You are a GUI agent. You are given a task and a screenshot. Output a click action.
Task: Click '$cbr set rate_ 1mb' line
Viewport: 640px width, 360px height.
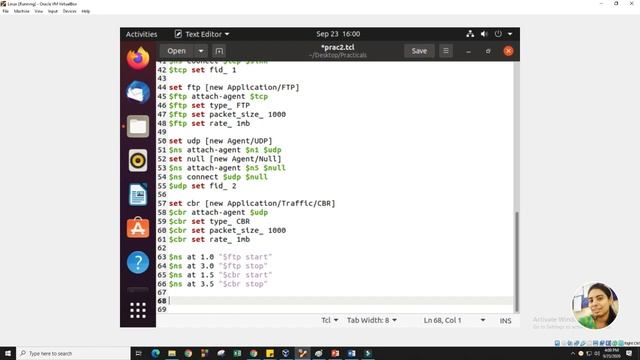(x=209, y=239)
